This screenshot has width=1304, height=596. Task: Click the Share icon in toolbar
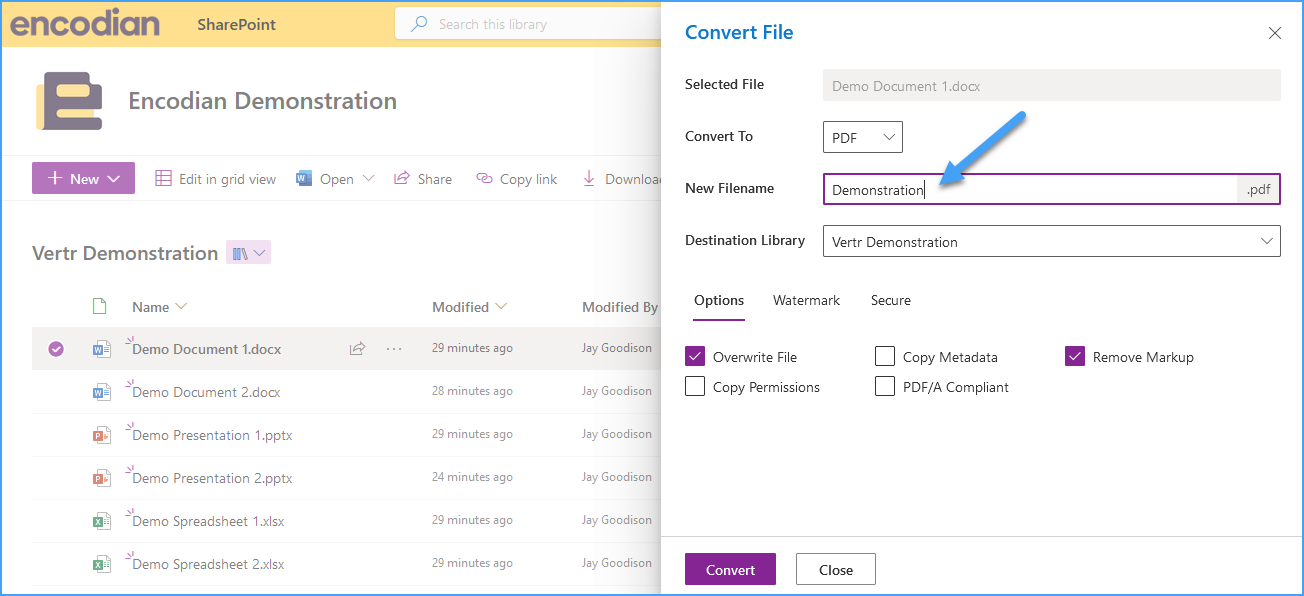[402, 178]
